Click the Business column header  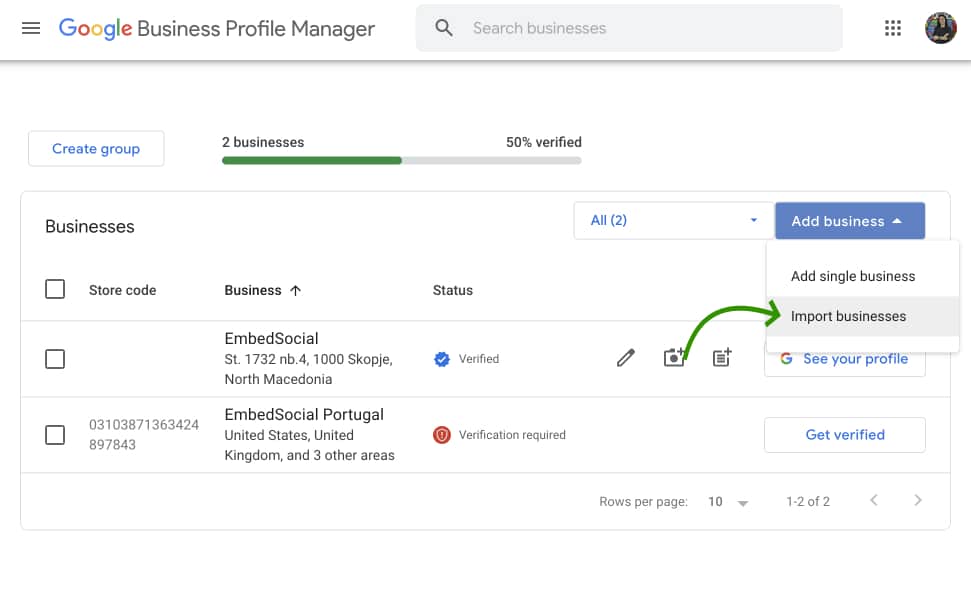tap(253, 291)
